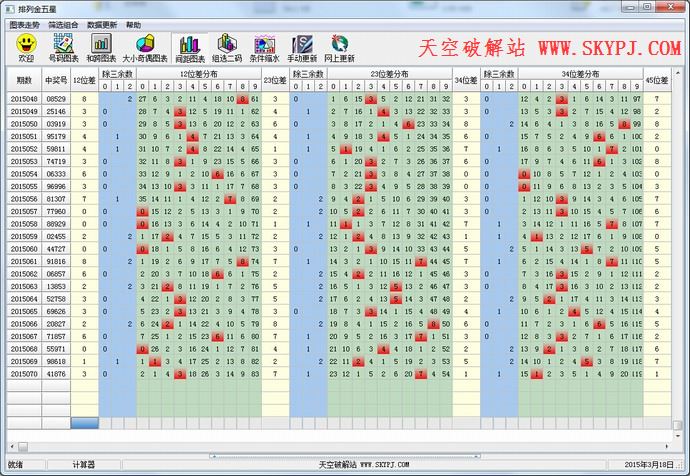Viewport: 690px width, 476px height.
Task: Open the 和网图表 bar chart icon
Action: coord(102,48)
